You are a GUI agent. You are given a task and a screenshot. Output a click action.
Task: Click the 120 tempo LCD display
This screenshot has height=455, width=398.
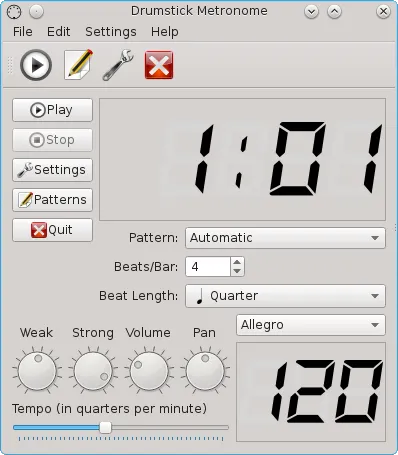pyautogui.click(x=311, y=392)
